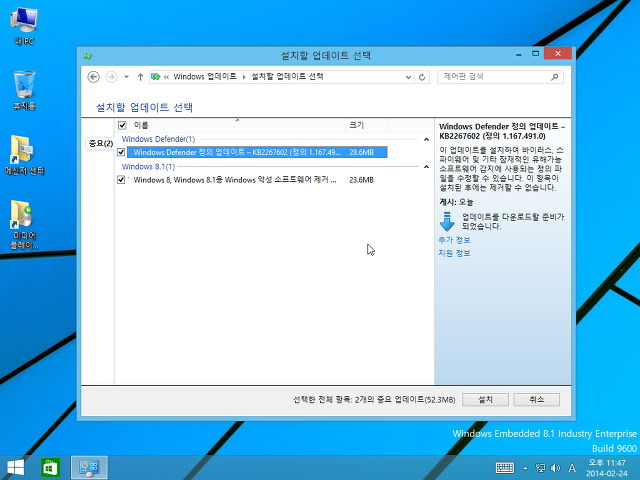This screenshot has height=480, width=640.
Task: Show hidden tray icons arrow
Action: coord(525,468)
